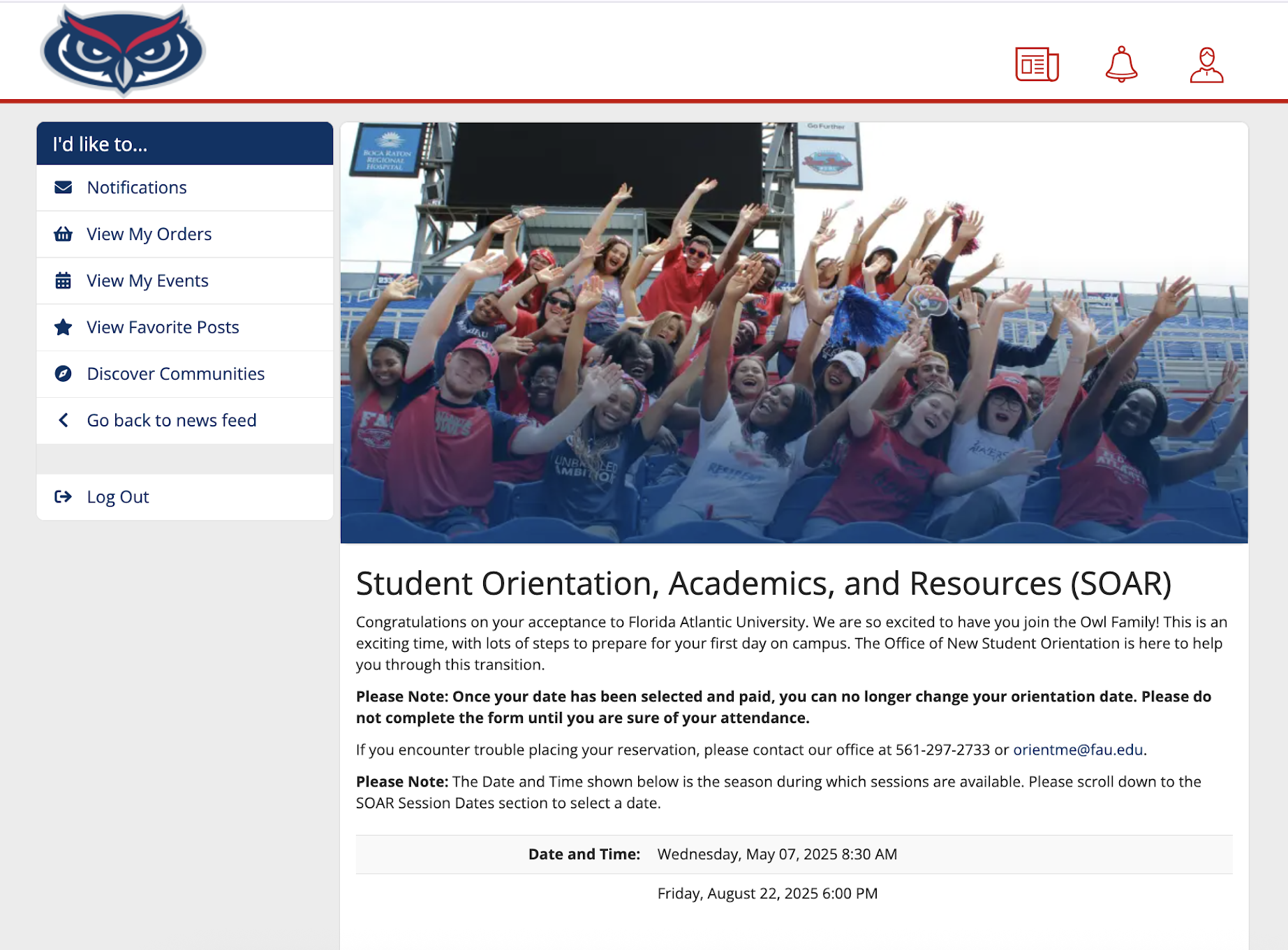The image size is (1288, 950).
Task: Click the back chevron beside news feed
Action: coord(64,420)
